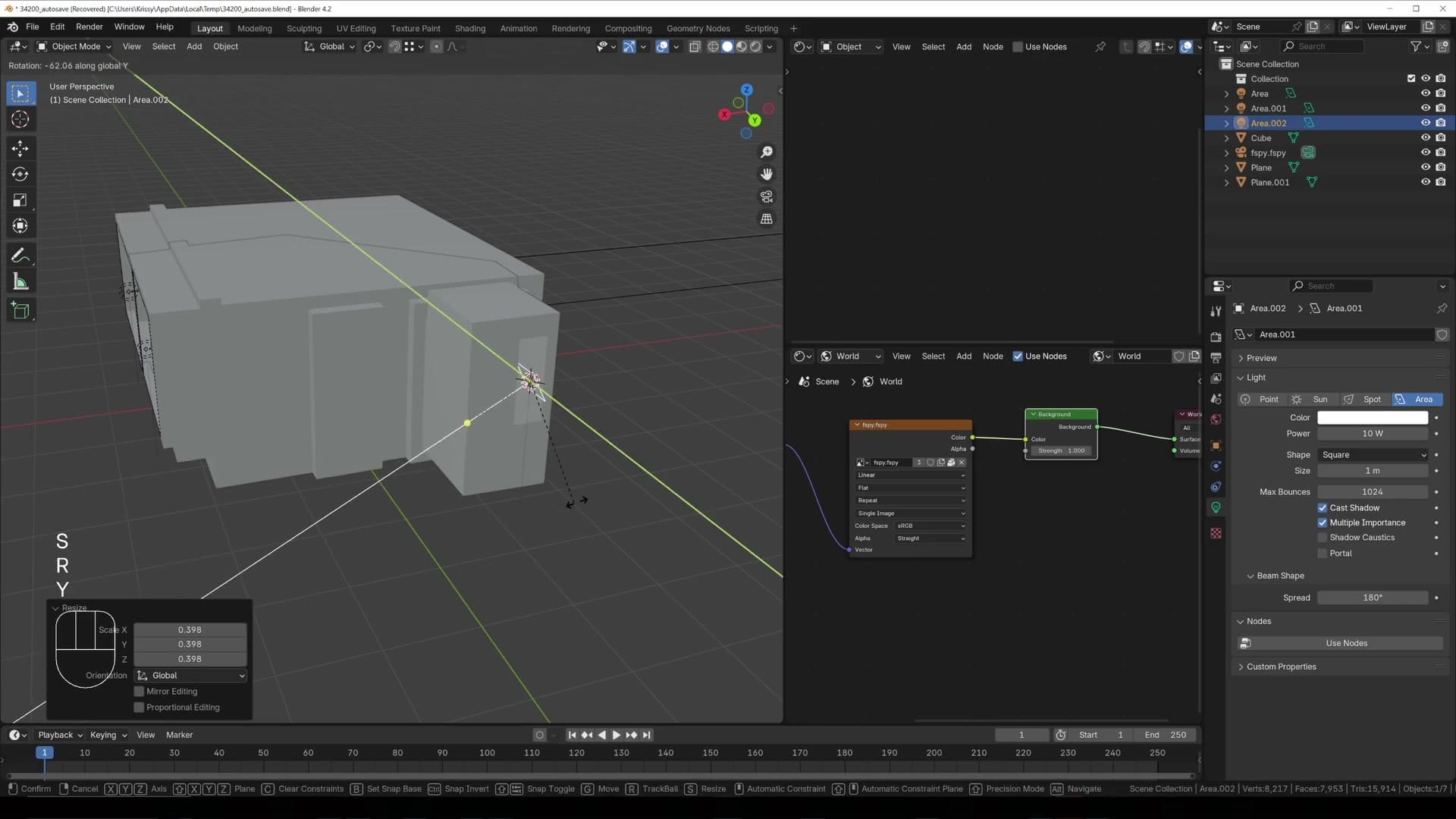The image size is (1456, 819).
Task: Play the animation forward
Action: click(x=616, y=735)
